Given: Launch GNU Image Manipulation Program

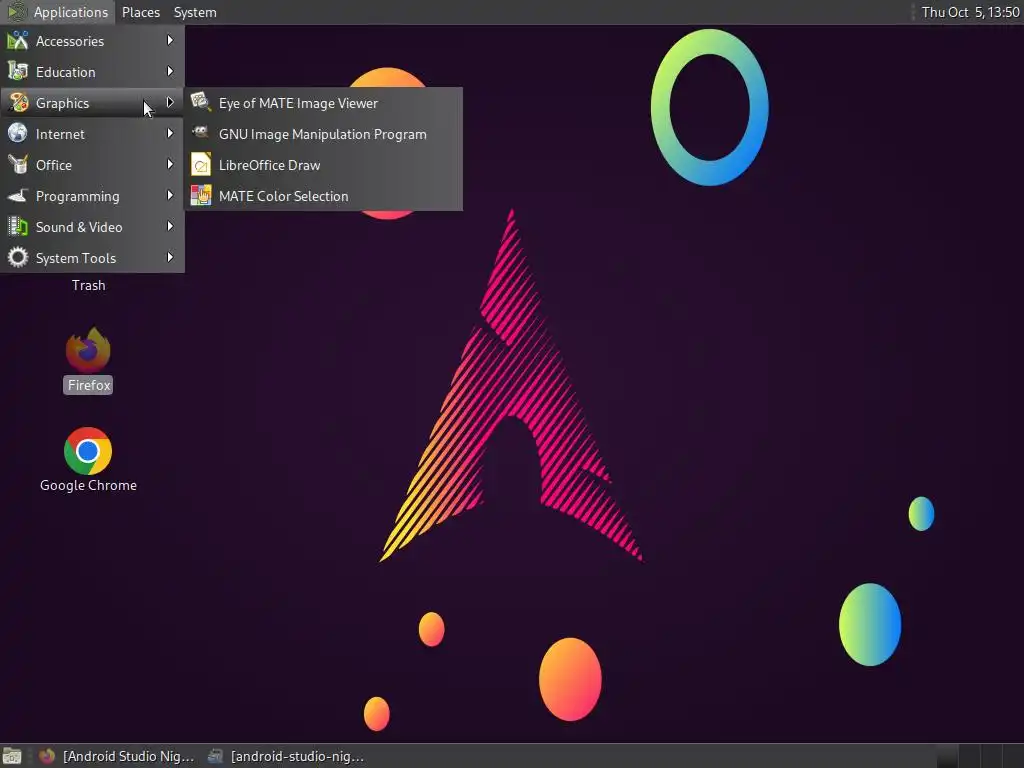Looking at the screenshot, I should tap(323, 134).
